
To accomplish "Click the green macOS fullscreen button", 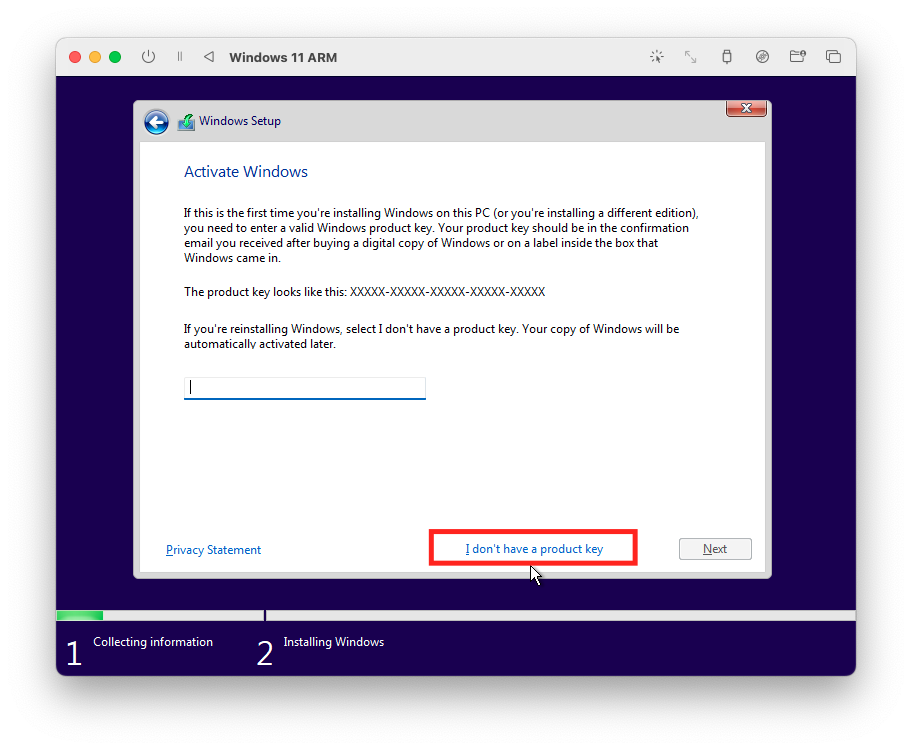I will (x=115, y=57).
